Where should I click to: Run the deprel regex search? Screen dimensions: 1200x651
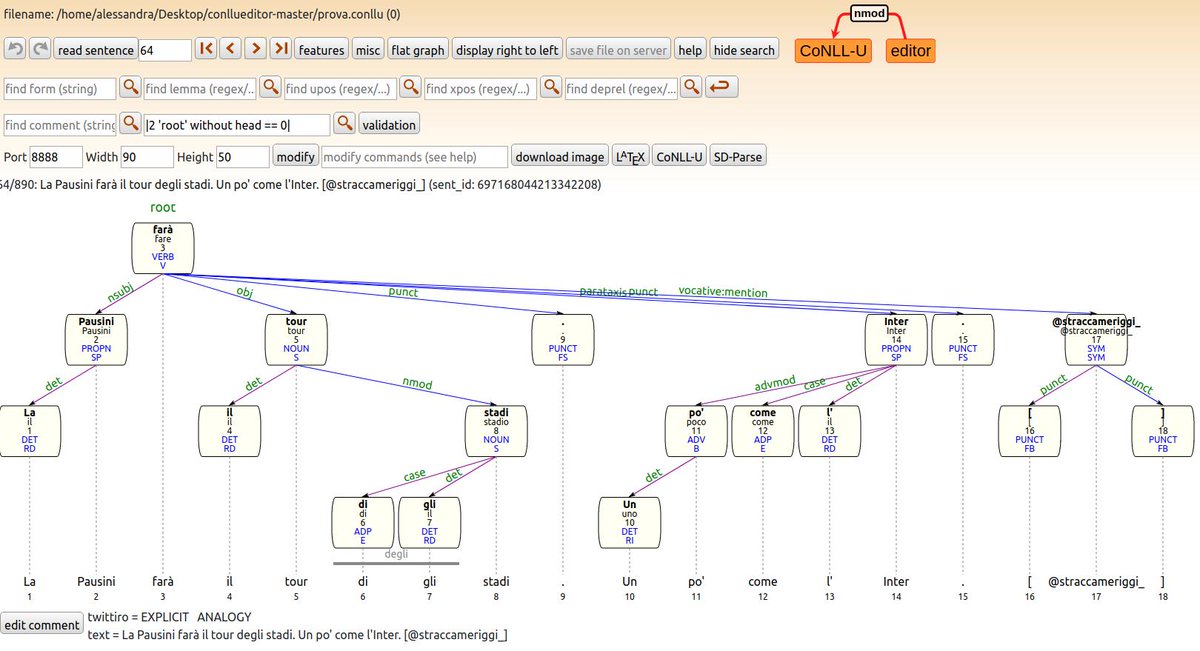(690, 87)
